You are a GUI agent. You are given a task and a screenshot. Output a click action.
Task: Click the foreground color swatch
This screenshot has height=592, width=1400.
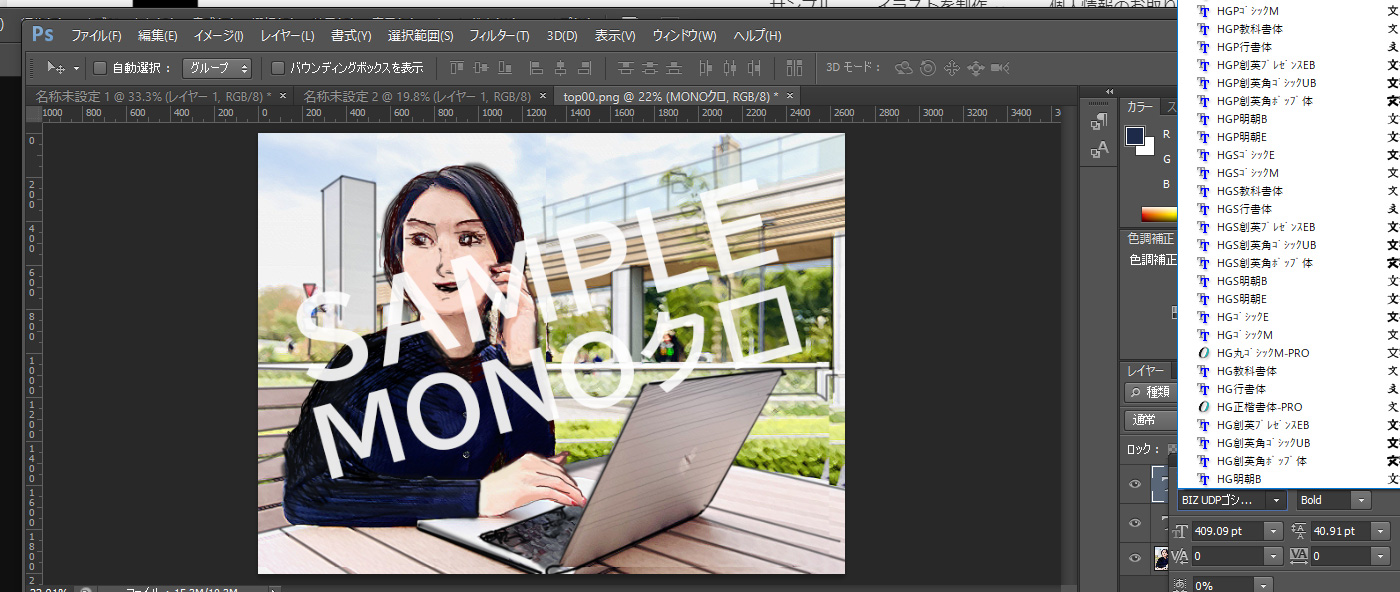coord(1135,136)
